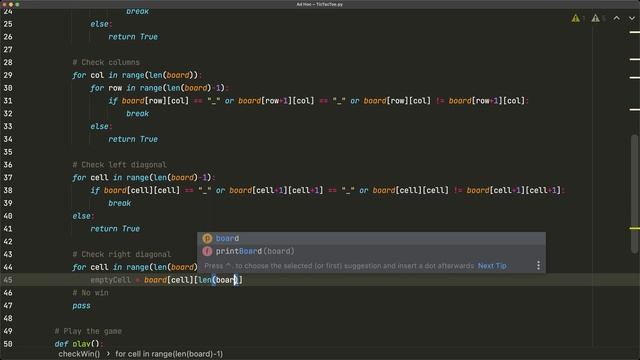Screen dimensions: 640x360
Task: Click line number 50 in gutter
Action: tap(8, 344)
